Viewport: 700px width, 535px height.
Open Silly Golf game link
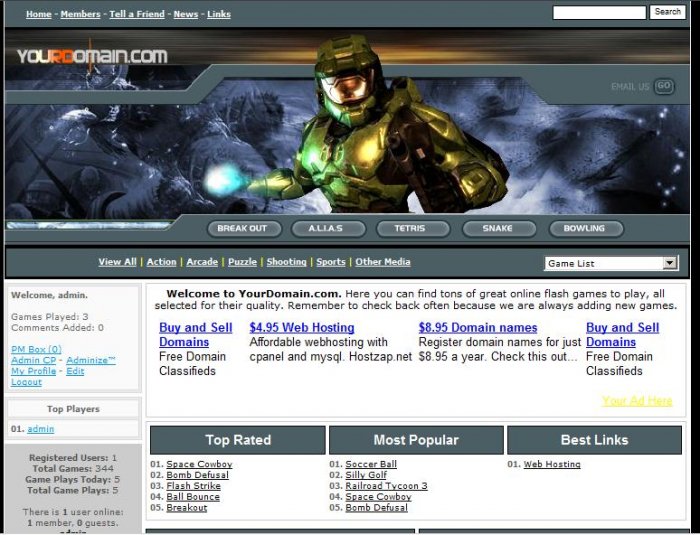[x=366, y=475]
